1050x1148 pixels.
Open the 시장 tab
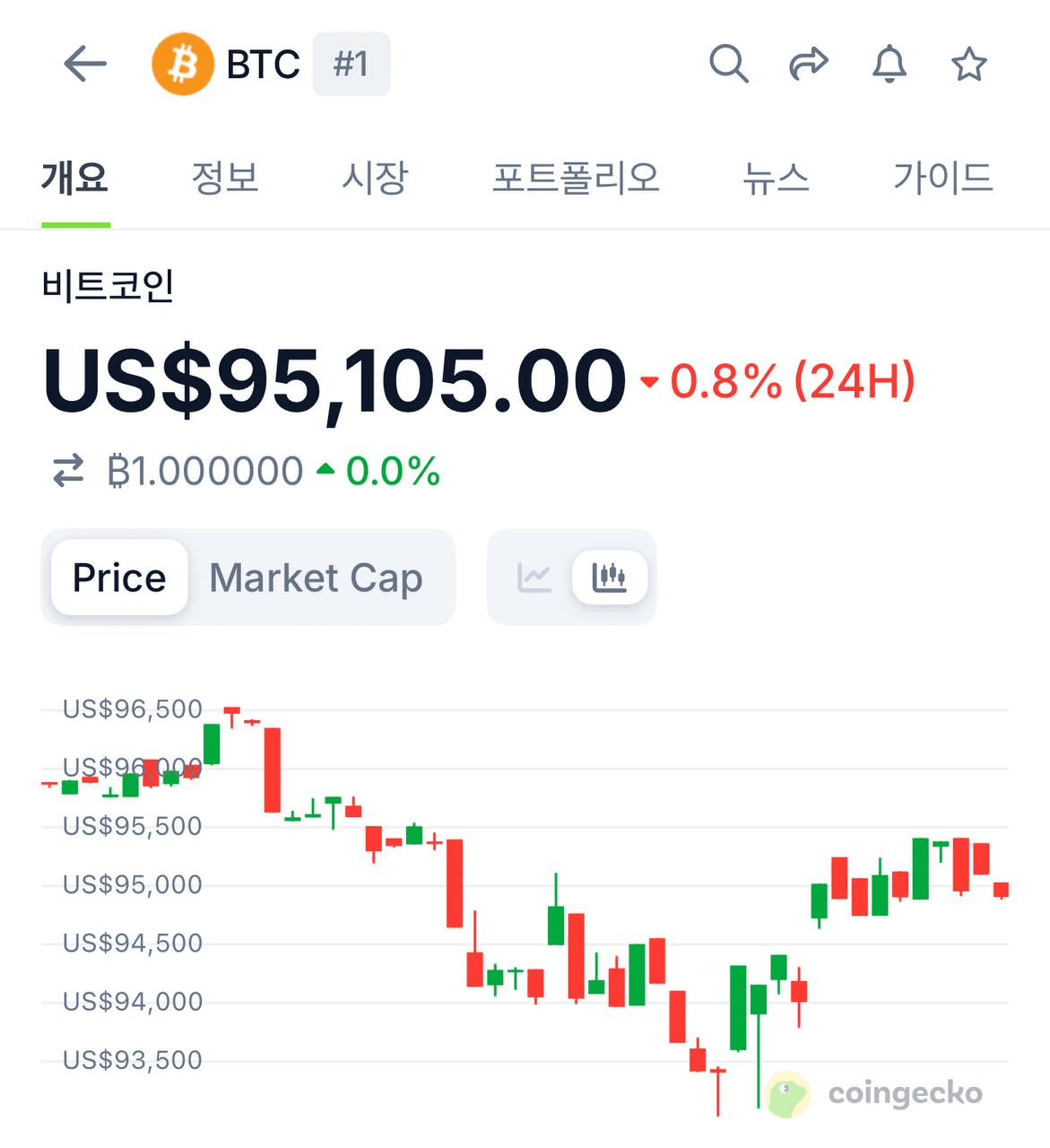click(x=375, y=177)
